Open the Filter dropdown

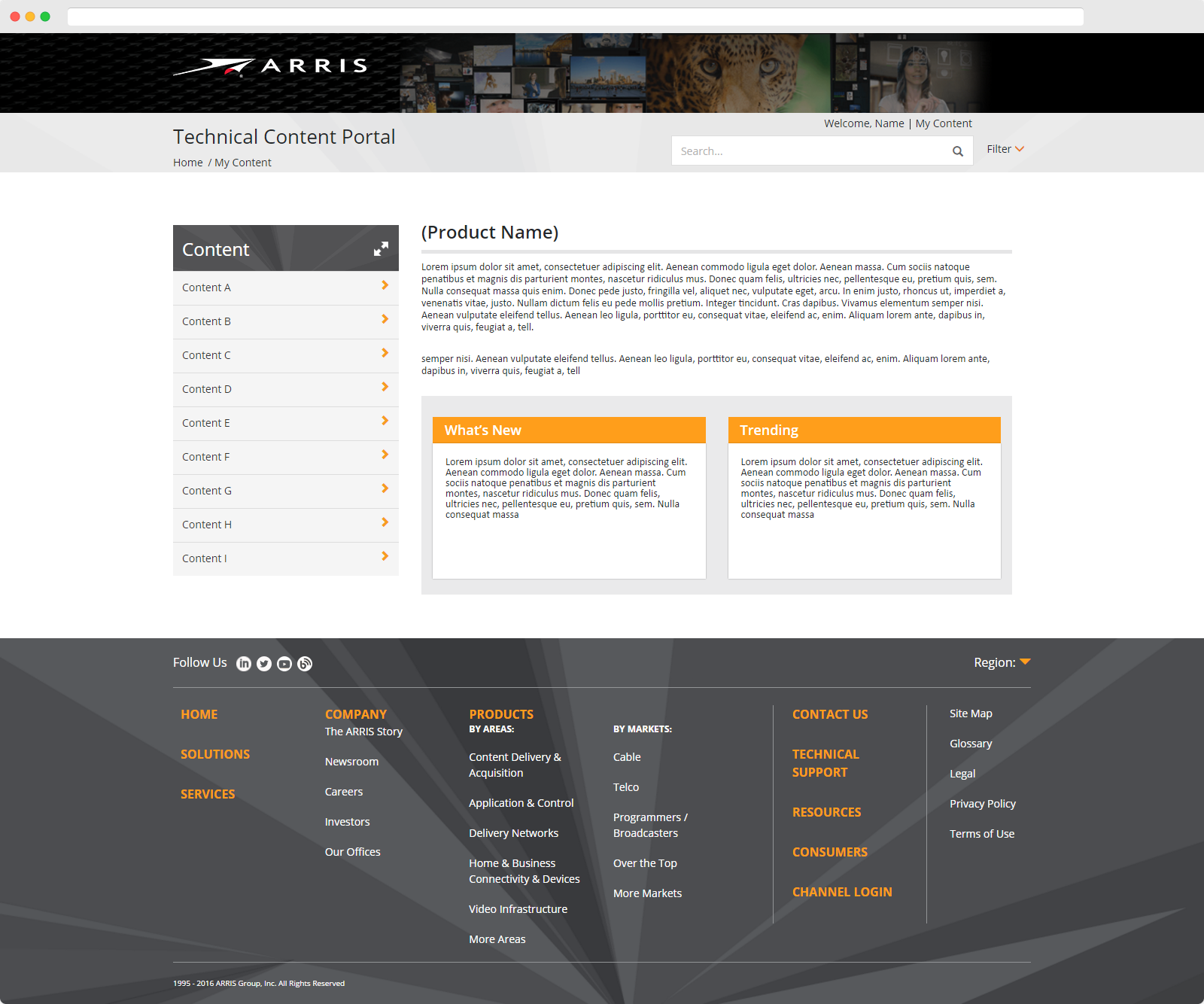(1005, 149)
